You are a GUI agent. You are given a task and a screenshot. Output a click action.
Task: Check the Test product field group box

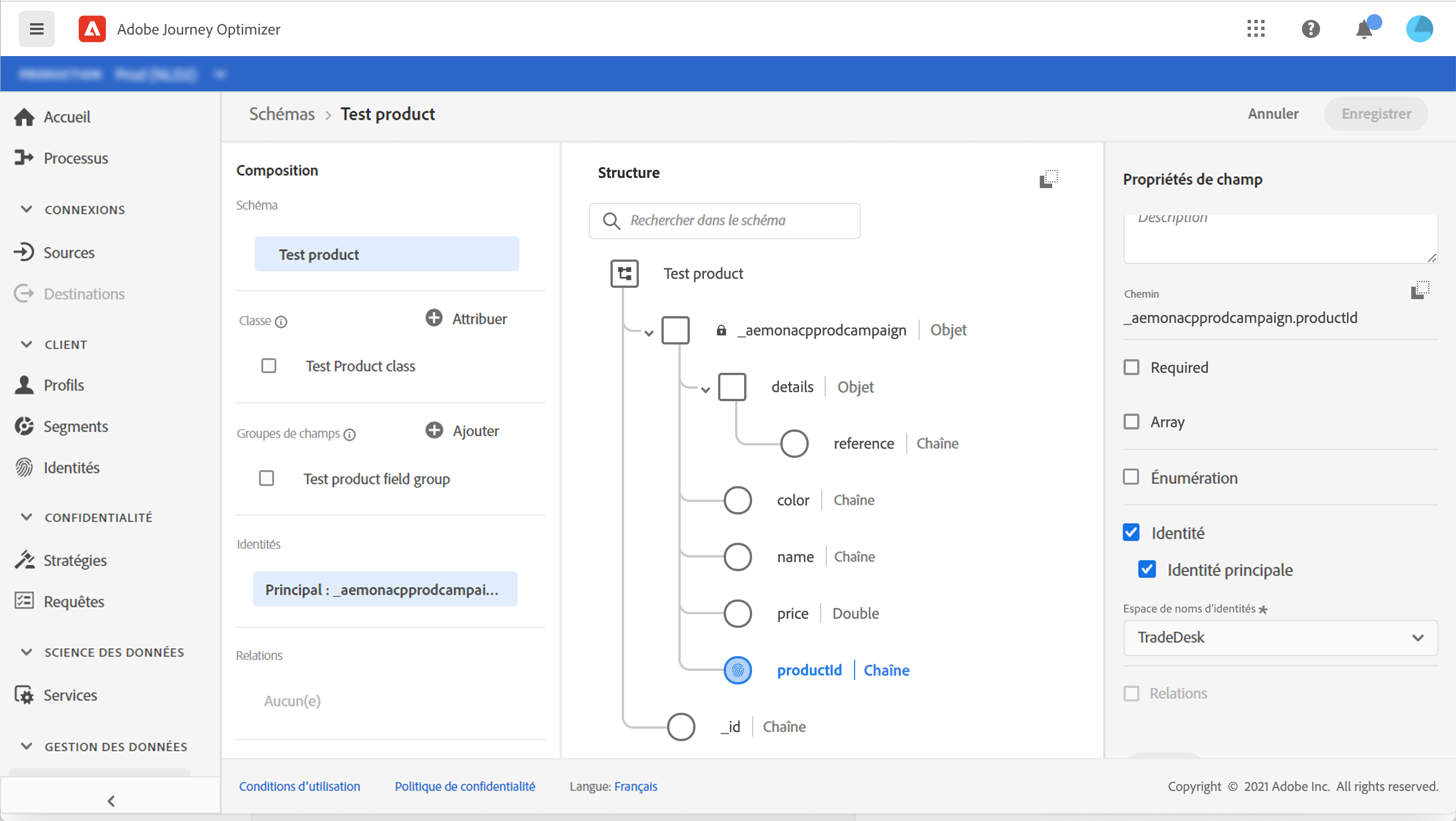pos(266,479)
